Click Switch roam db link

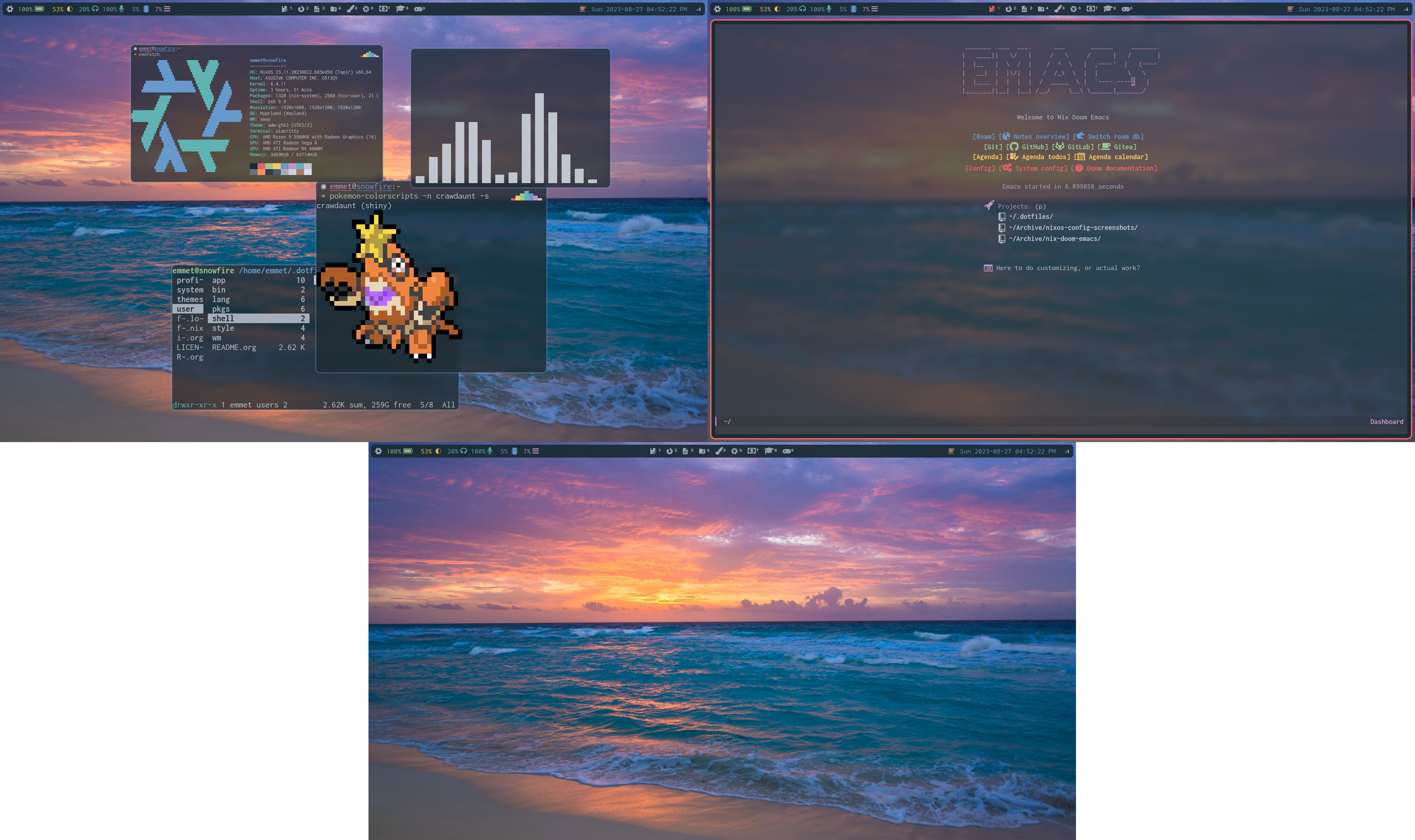coord(1114,136)
